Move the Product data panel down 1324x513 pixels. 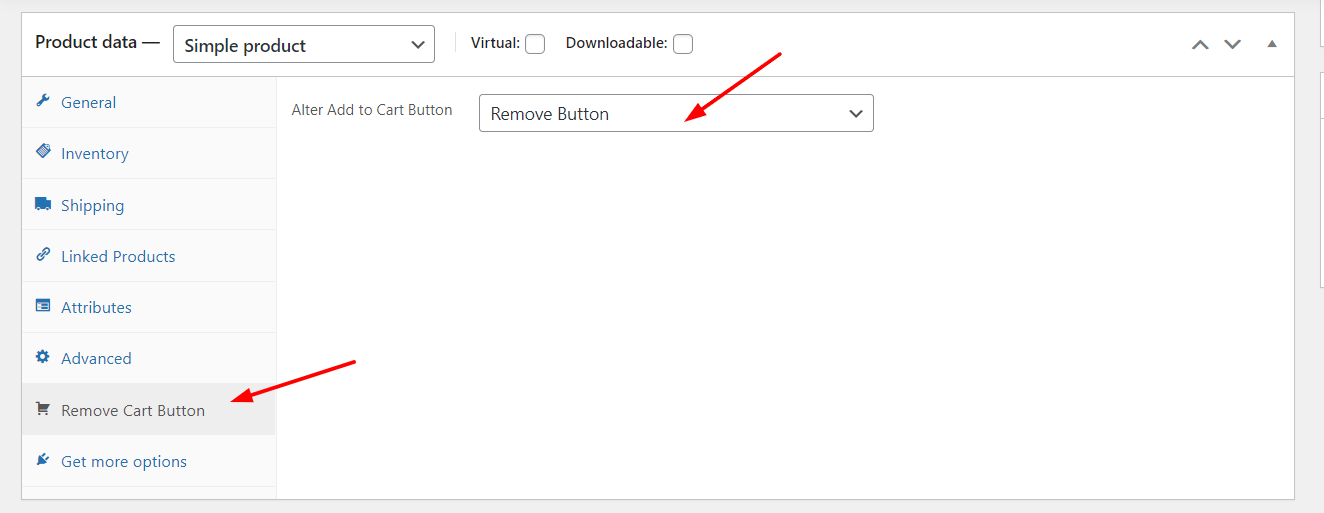click(1233, 44)
